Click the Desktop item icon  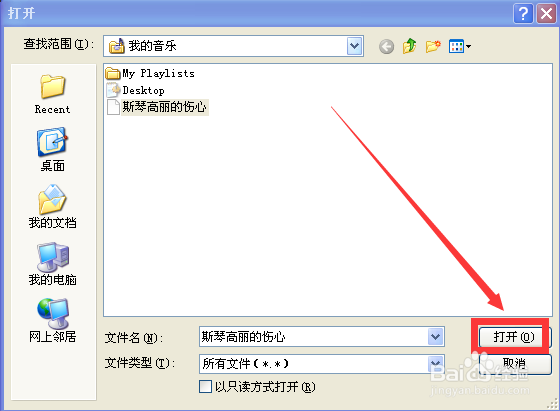click(x=113, y=90)
